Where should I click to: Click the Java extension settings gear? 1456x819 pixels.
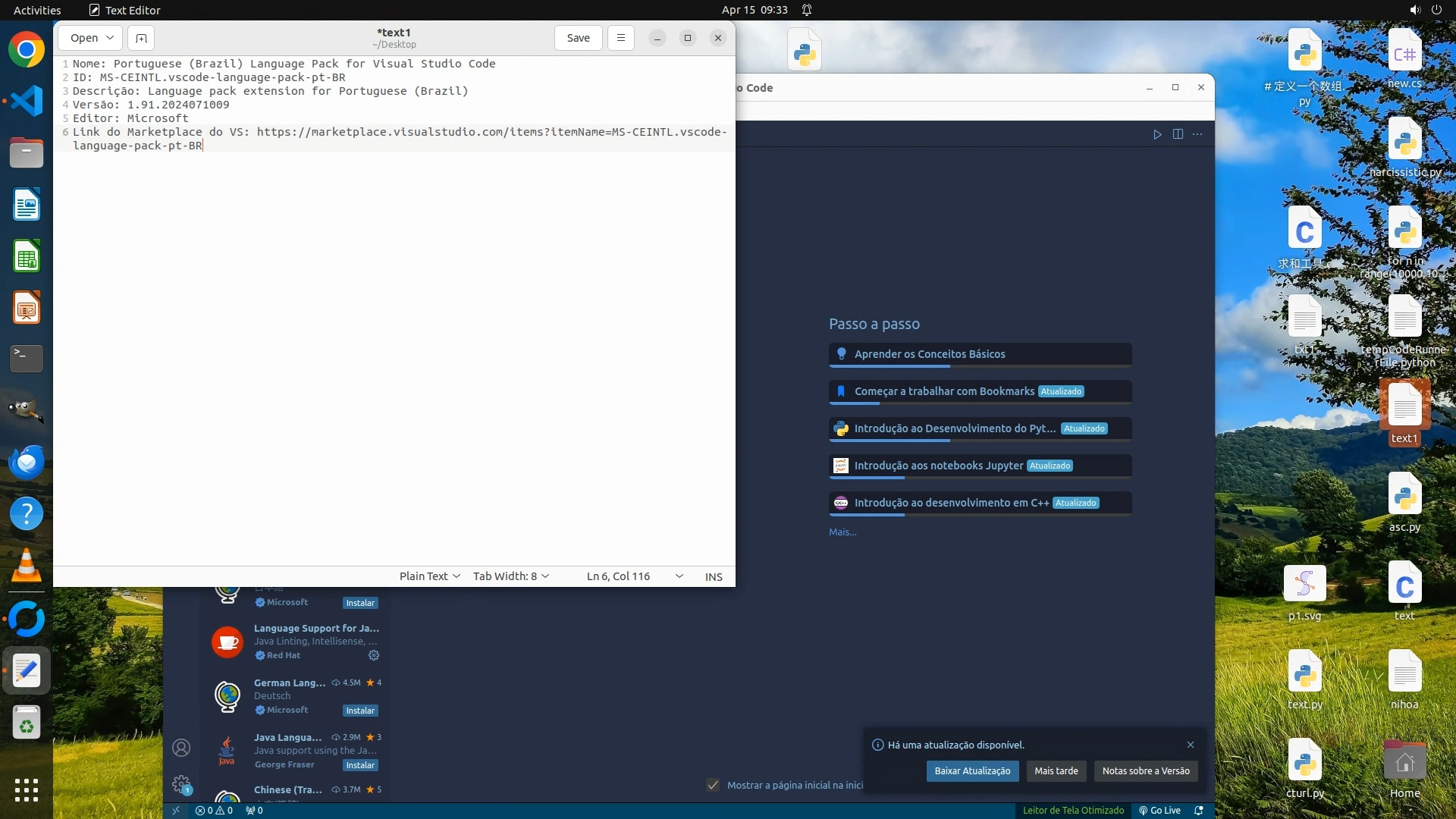pyautogui.click(x=373, y=655)
